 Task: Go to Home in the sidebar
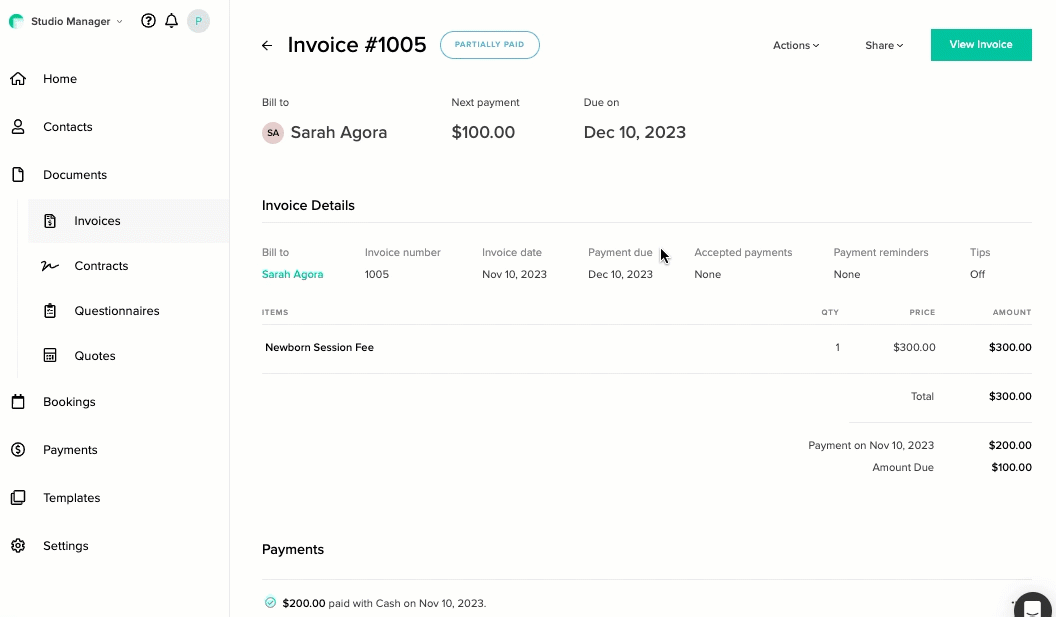click(x=59, y=78)
